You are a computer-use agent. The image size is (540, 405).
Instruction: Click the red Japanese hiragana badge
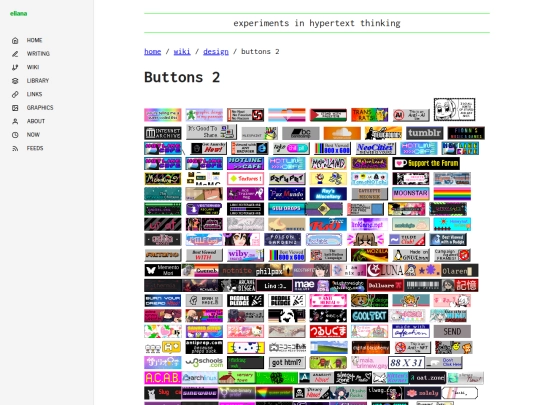tap(328, 331)
